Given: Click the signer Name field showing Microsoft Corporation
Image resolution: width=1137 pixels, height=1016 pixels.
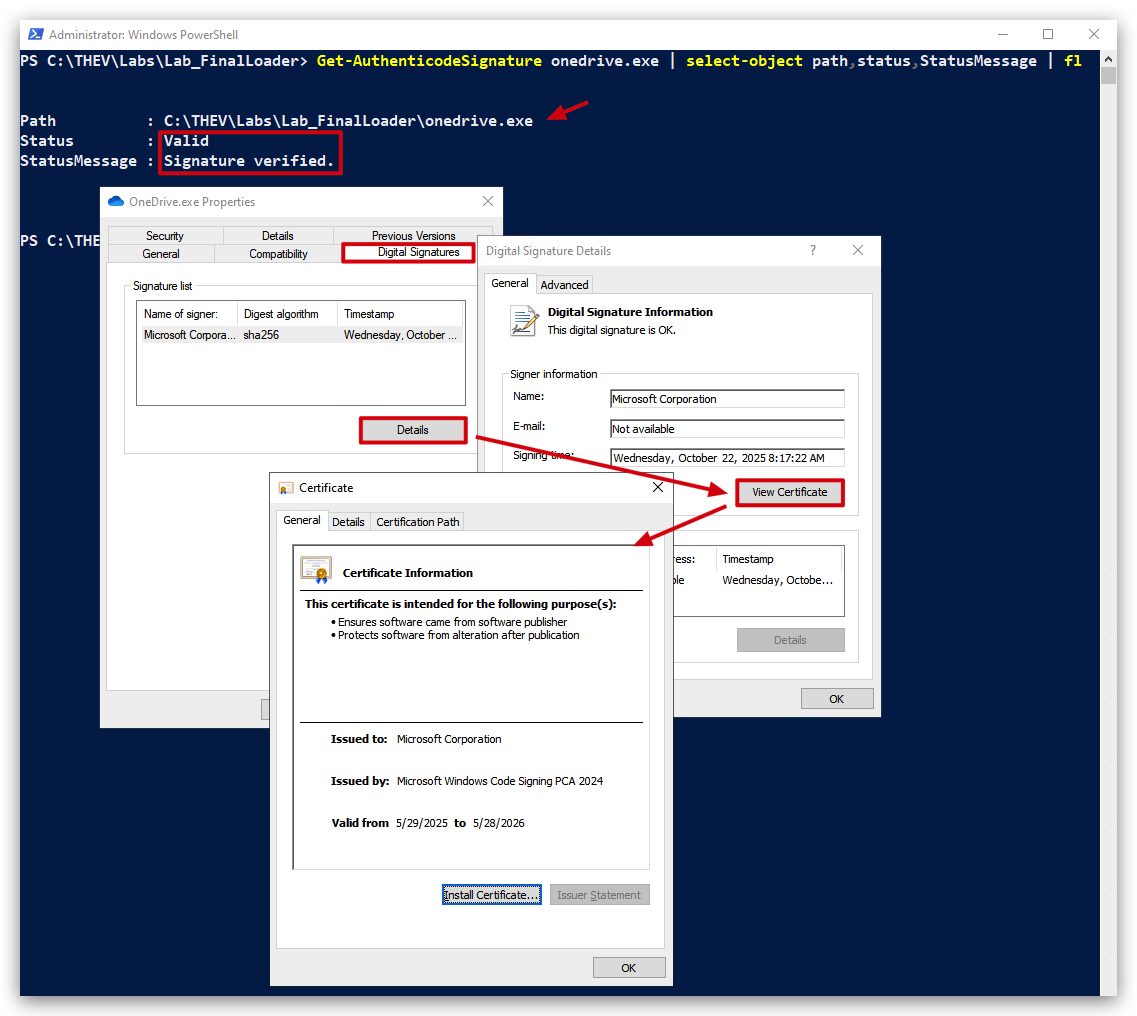Looking at the screenshot, I should coord(727,399).
